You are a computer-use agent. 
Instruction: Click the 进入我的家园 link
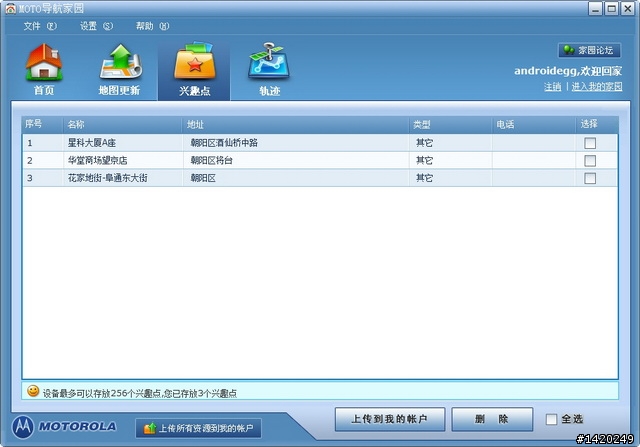pyautogui.click(x=597, y=87)
